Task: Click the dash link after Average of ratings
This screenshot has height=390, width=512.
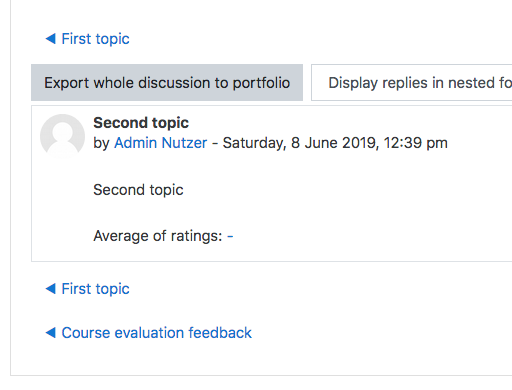Action: [x=230, y=236]
